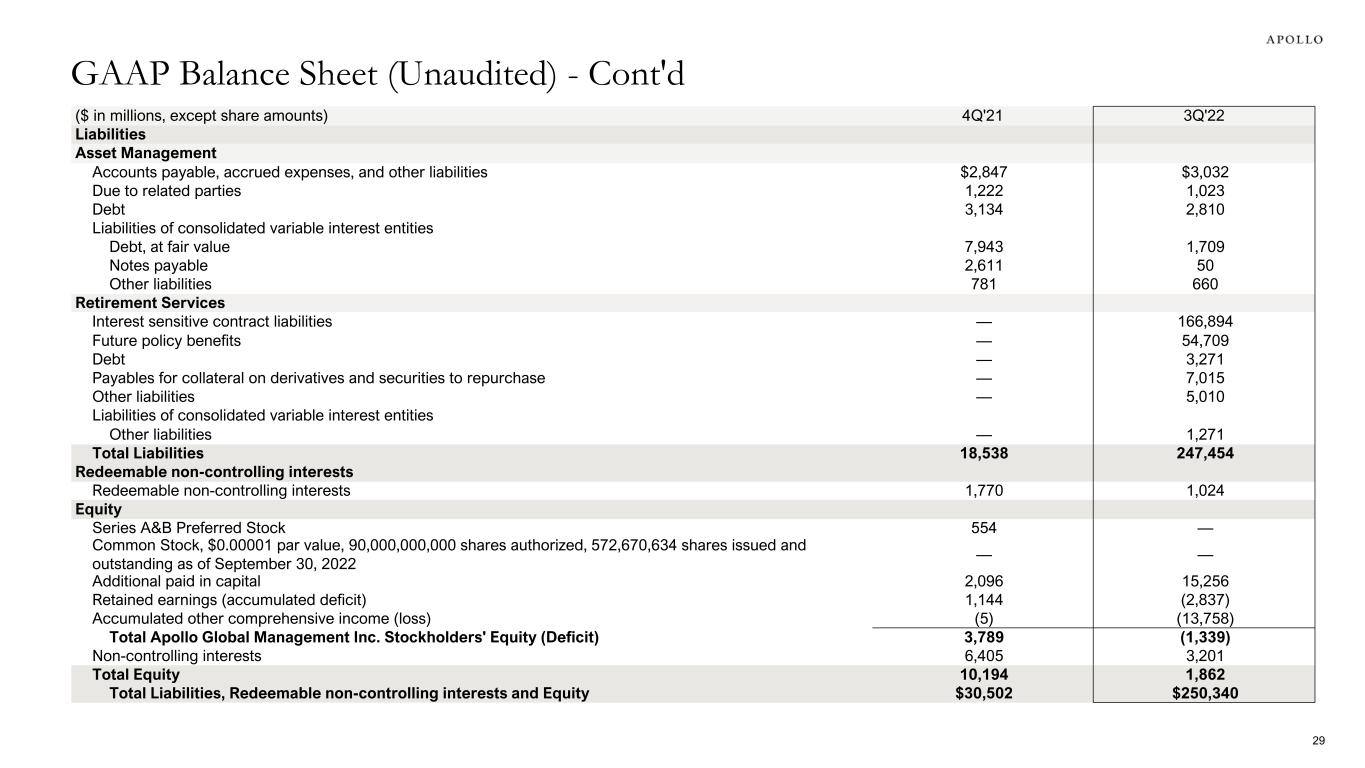Click the Notes payable row label
The image size is (1365, 768).
(158, 266)
